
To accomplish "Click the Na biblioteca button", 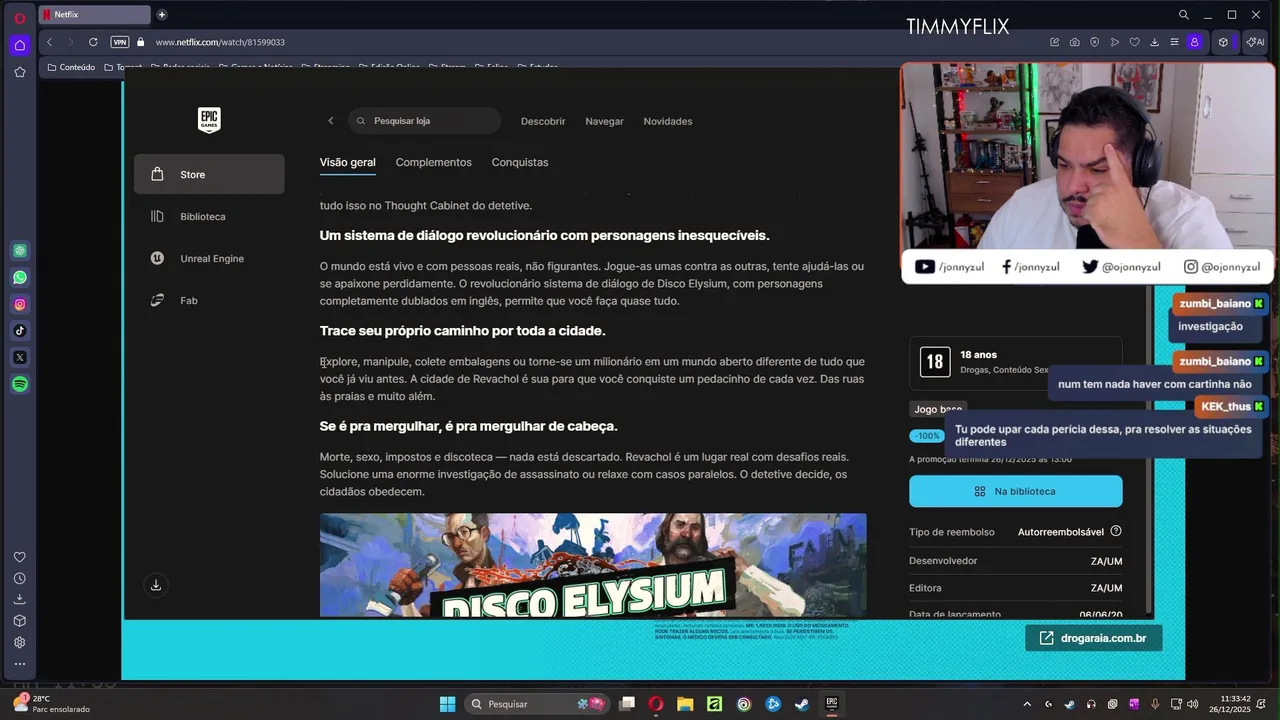I will (1015, 491).
